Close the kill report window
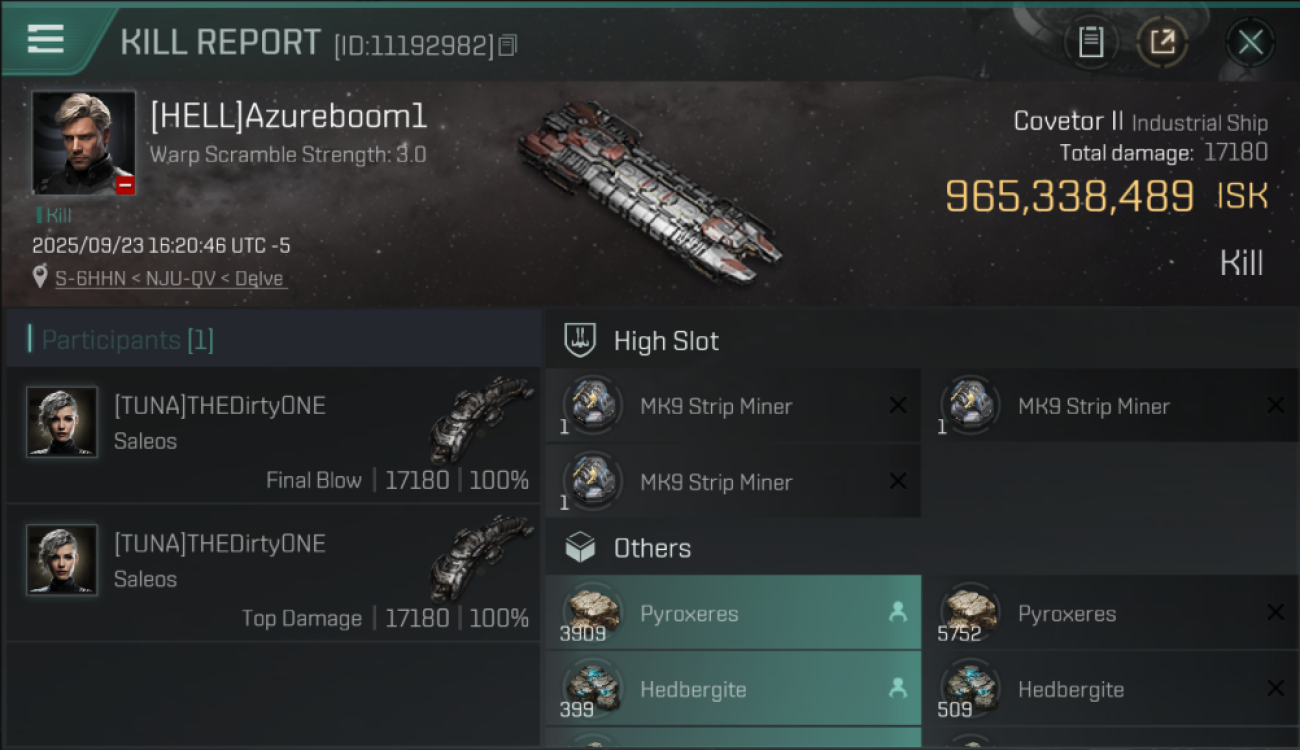The width and height of the screenshot is (1300, 750). pyautogui.click(x=1250, y=42)
